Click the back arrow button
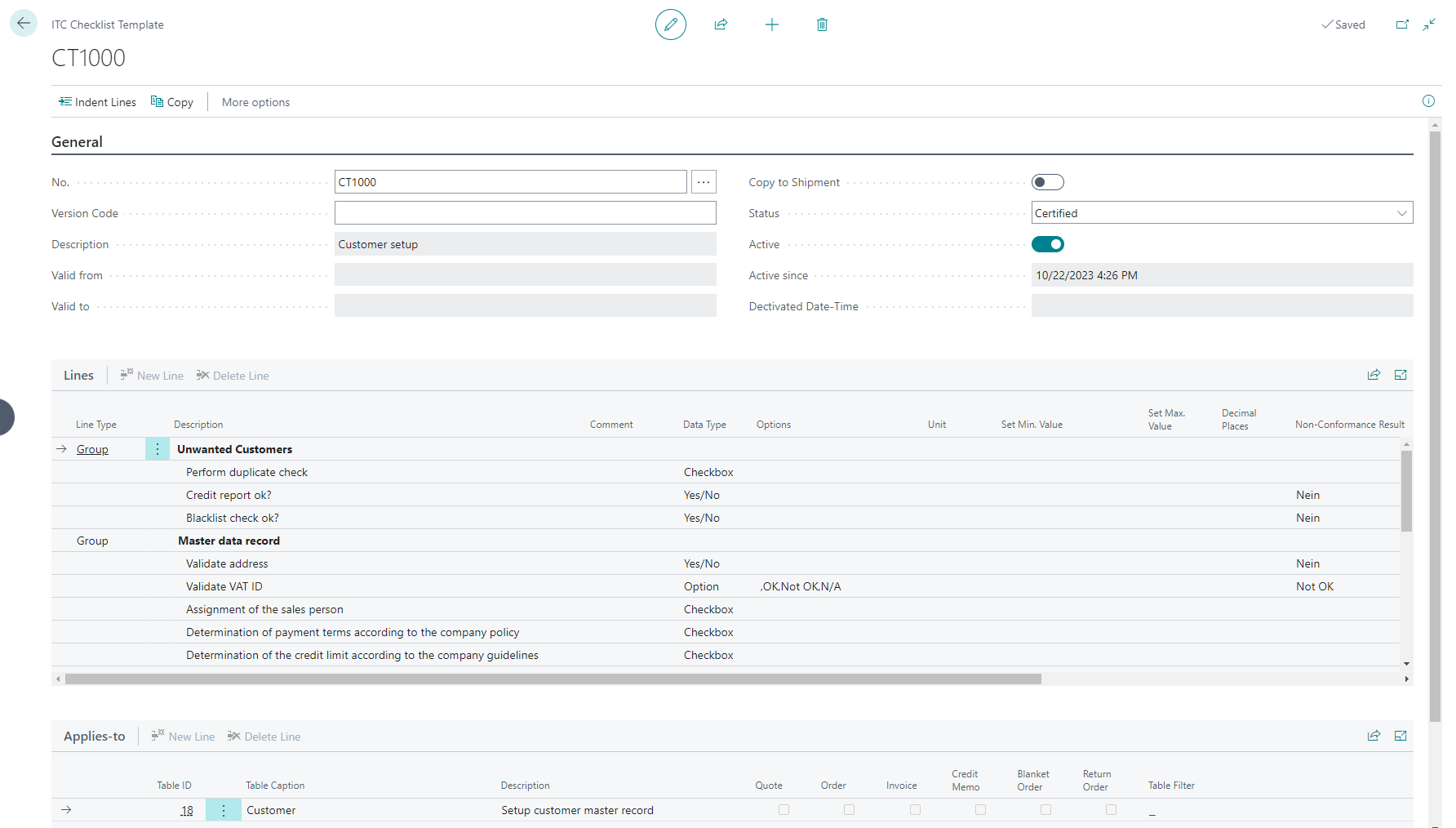This screenshot has height=828, width=1456. 24,24
